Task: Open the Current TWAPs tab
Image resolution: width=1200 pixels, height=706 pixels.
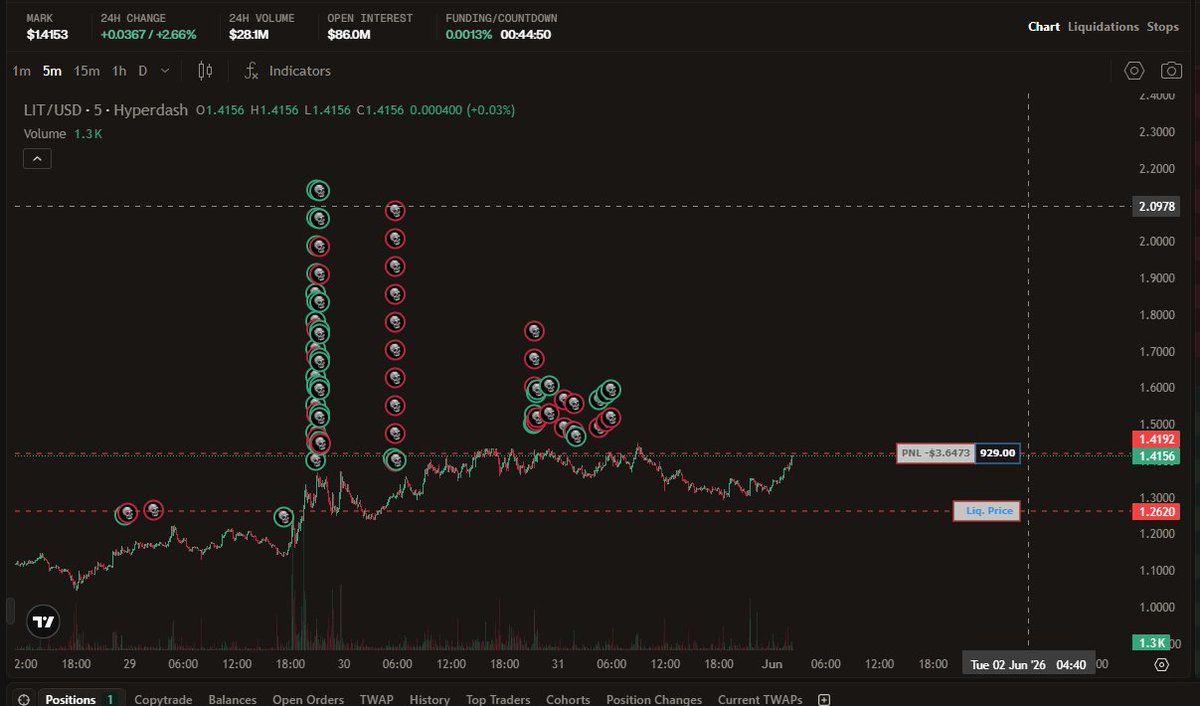Action: (760, 700)
